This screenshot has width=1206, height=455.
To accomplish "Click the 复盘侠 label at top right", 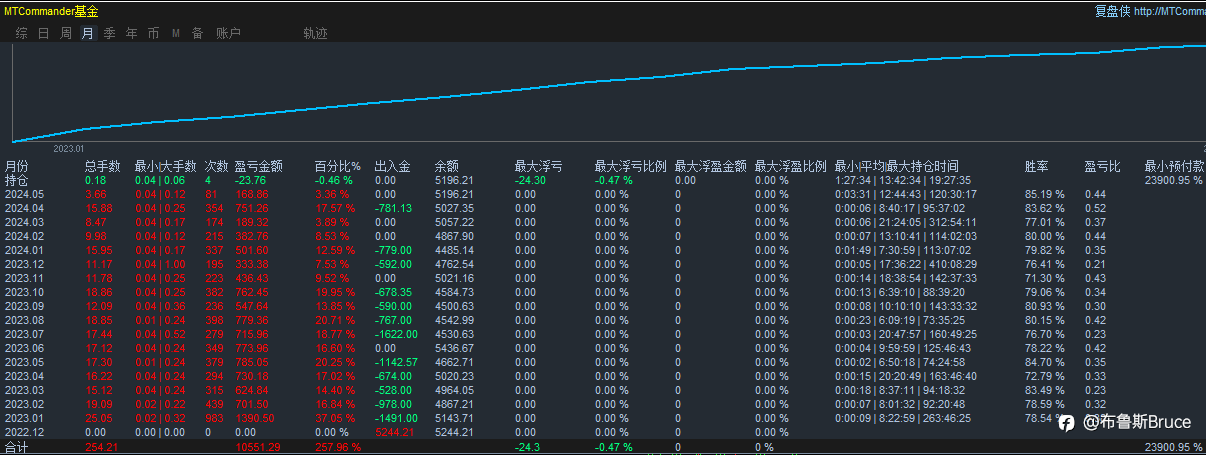I will (1112, 11).
